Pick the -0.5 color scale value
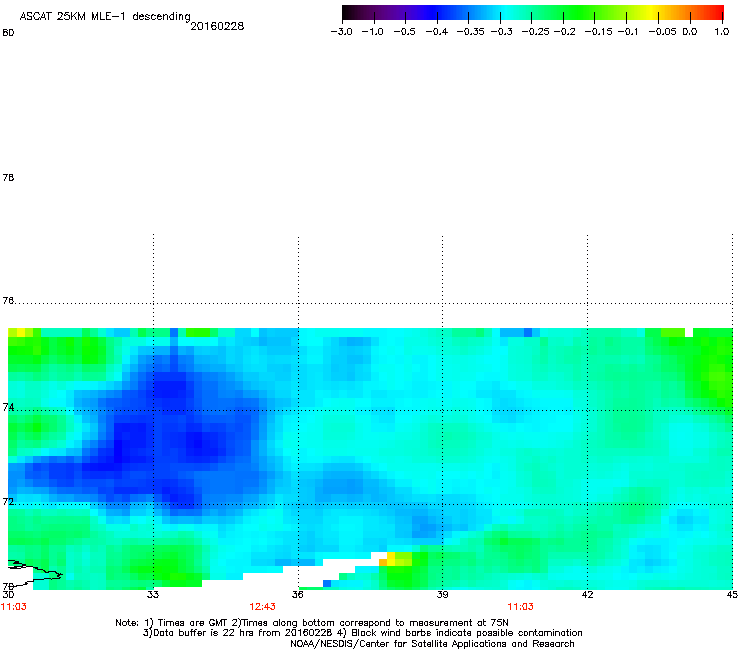 click(404, 32)
